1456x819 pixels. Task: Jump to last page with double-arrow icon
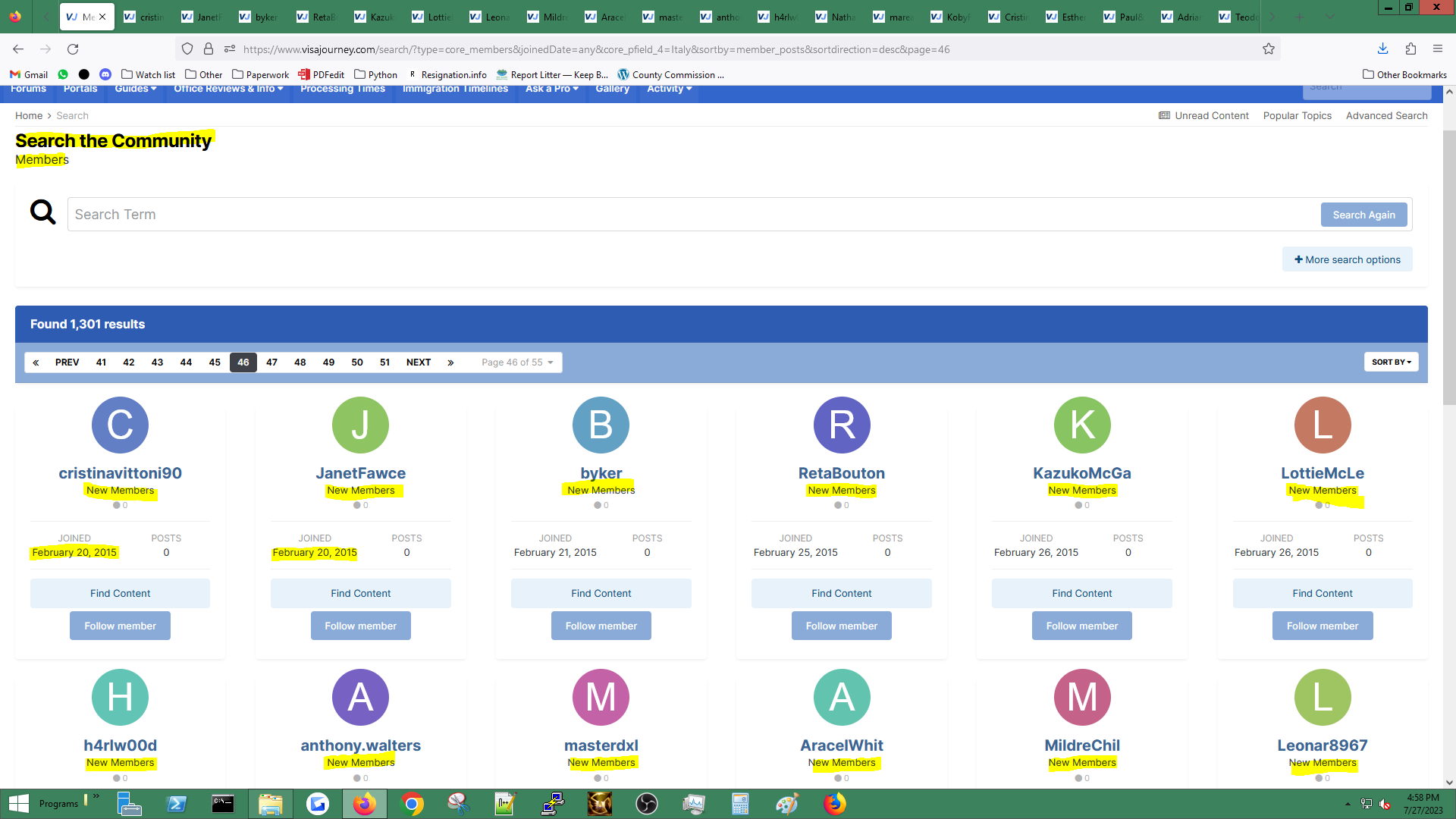(x=450, y=362)
